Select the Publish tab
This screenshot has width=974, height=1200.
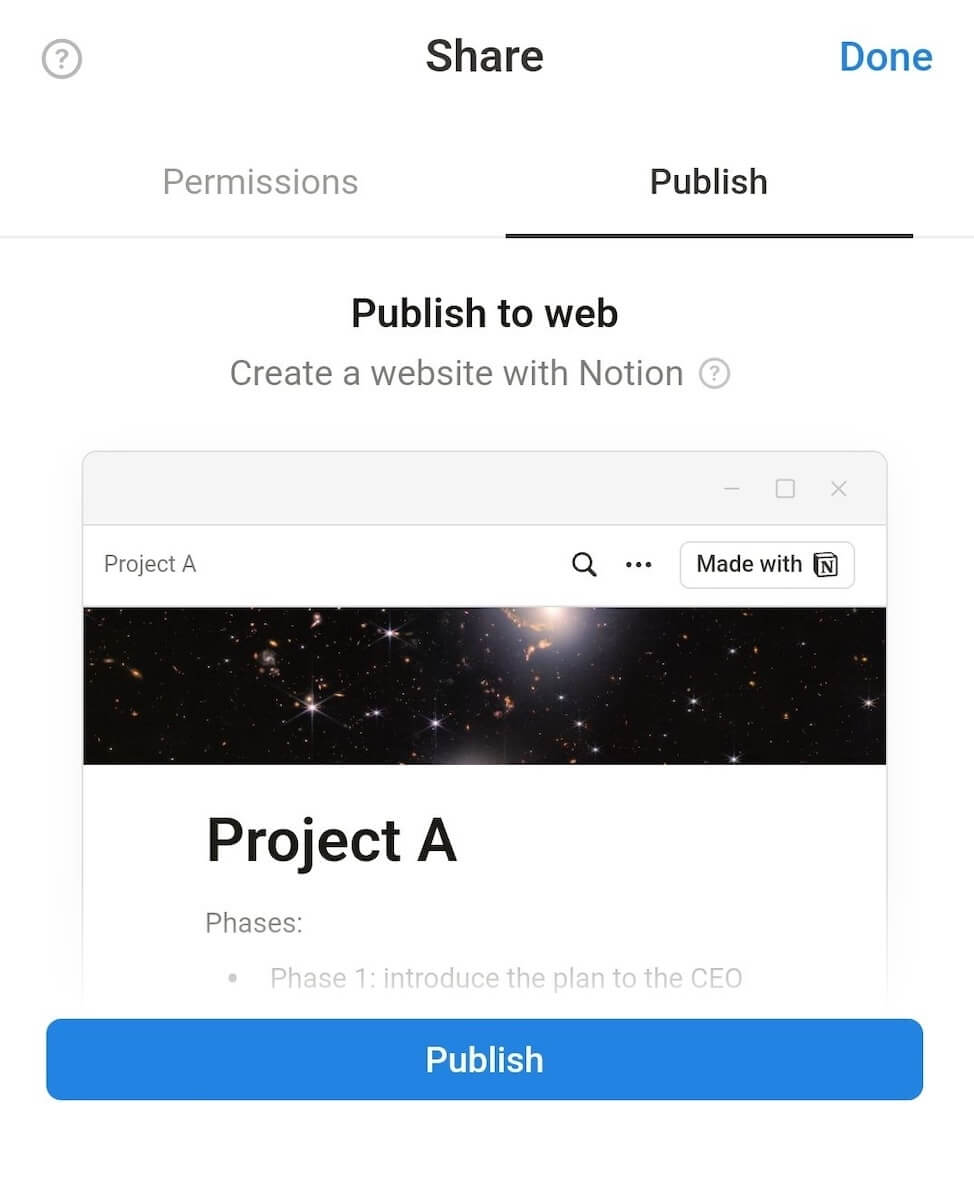(x=708, y=182)
